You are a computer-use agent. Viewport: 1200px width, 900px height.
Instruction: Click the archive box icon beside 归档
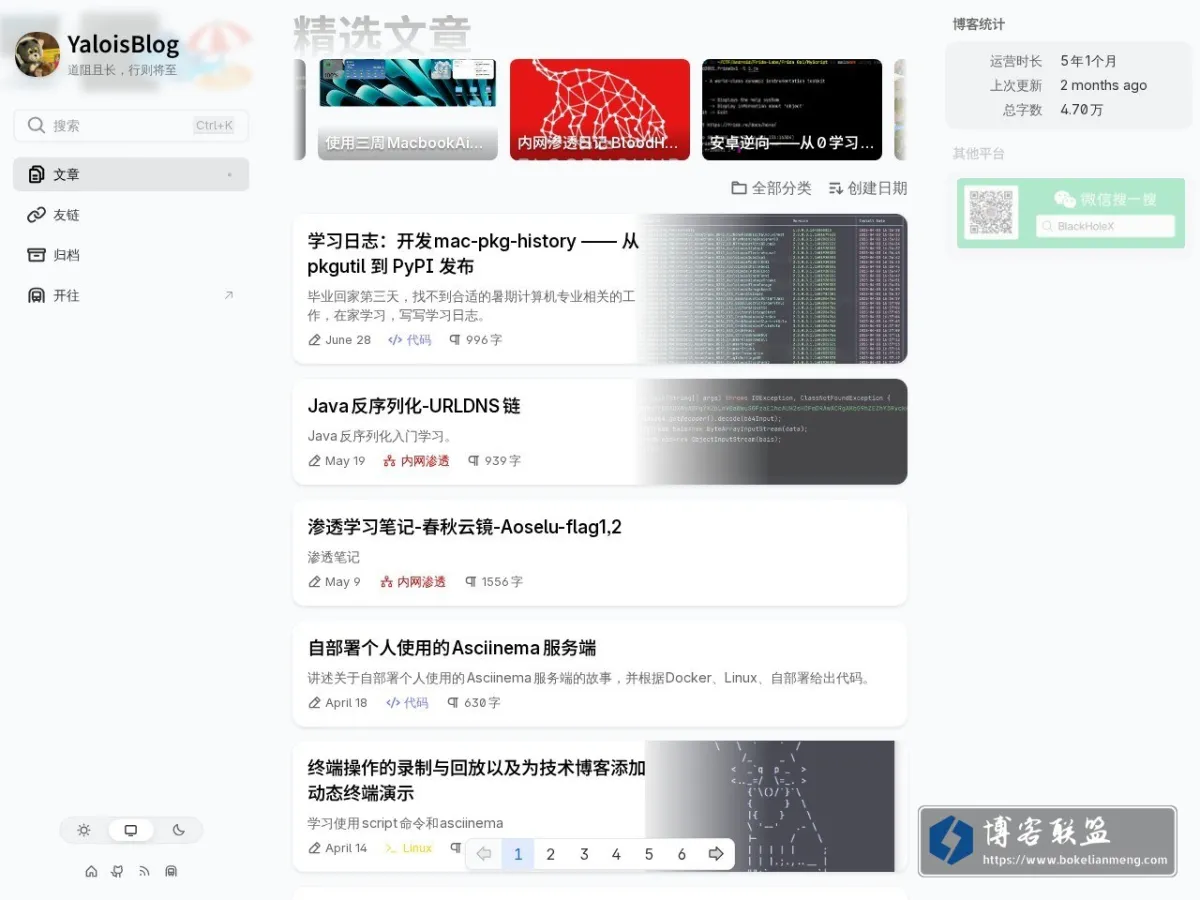tap(36, 255)
